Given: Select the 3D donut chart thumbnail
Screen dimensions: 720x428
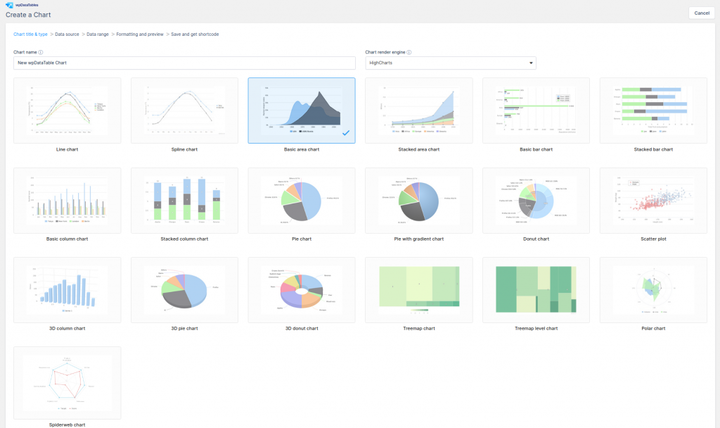Looking at the screenshot, I should [x=302, y=290].
